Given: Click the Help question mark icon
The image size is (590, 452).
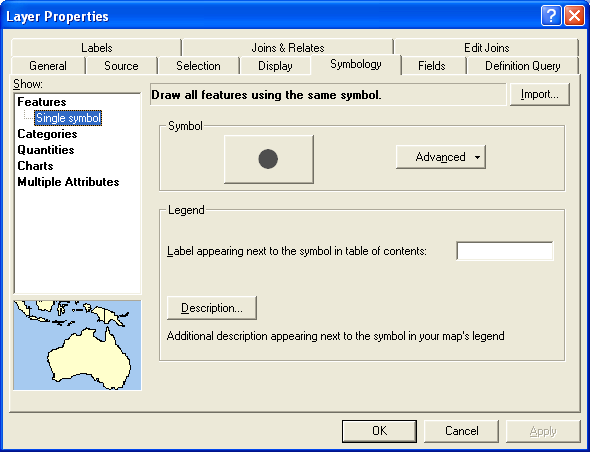Looking at the screenshot, I should 551,17.
